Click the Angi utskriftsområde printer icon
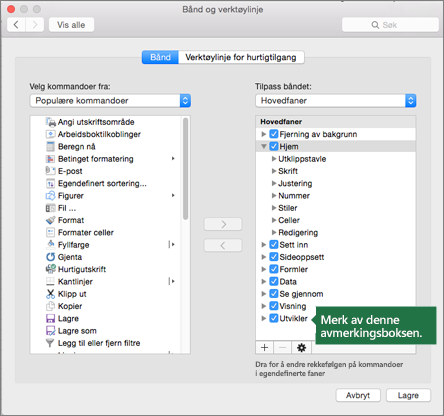 pyautogui.click(x=50, y=122)
